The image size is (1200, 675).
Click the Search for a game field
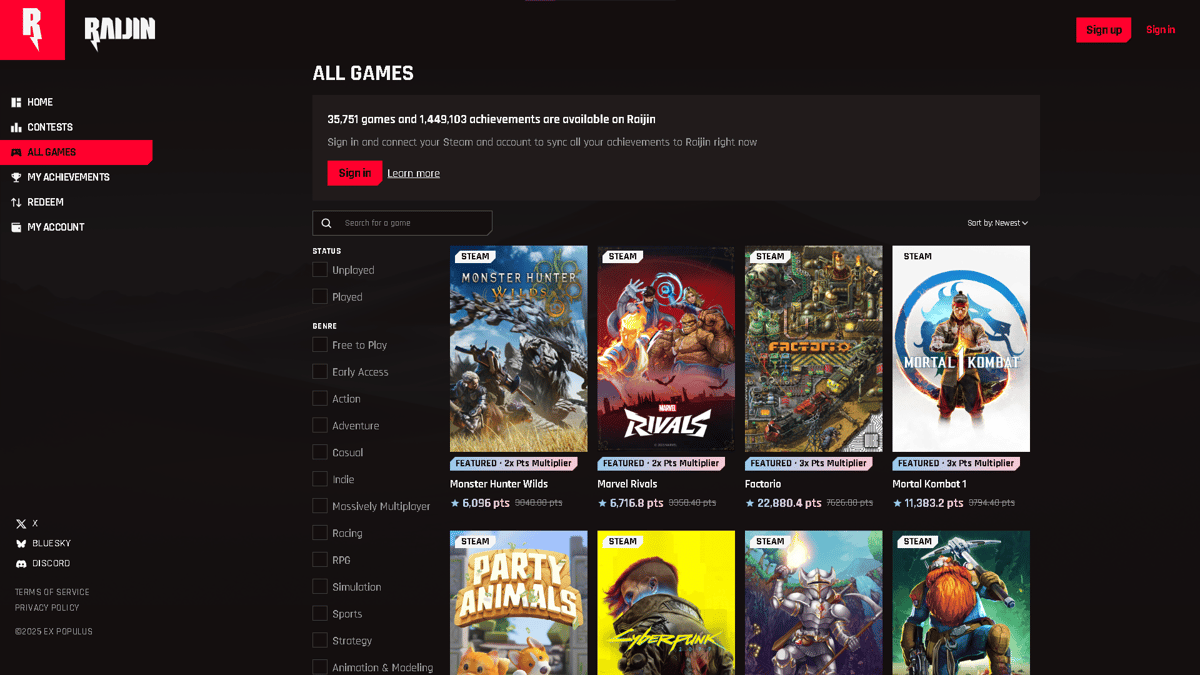click(x=402, y=223)
